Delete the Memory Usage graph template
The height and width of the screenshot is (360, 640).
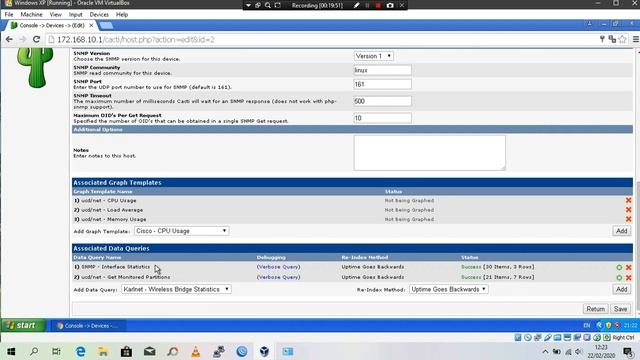point(629,219)
